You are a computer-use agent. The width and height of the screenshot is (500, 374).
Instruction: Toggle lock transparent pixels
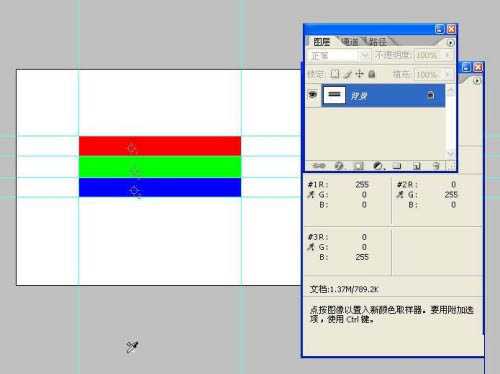[x=335, y=74]
